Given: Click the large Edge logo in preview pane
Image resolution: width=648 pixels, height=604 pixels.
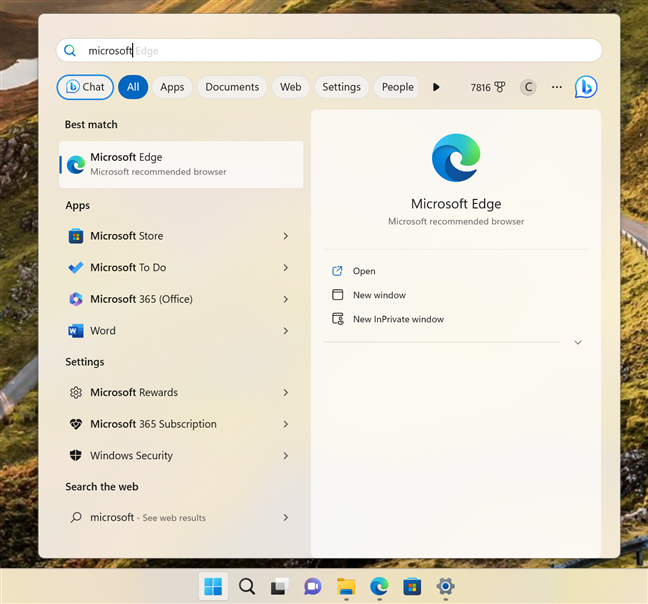Looking at the screenshot, I should pos(456,157).
